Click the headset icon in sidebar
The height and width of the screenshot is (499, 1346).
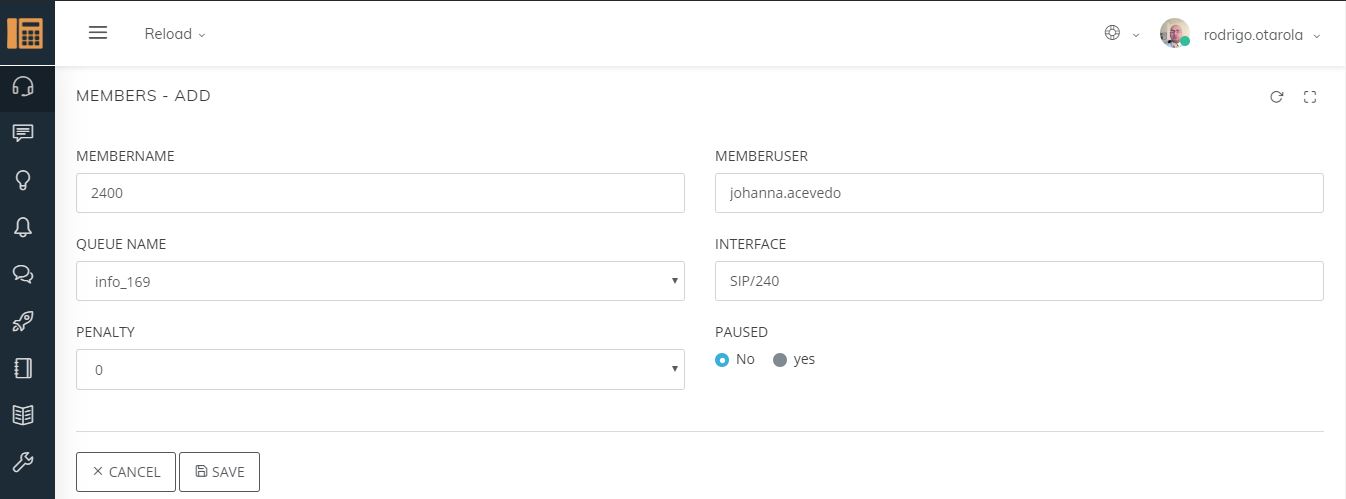22,87
